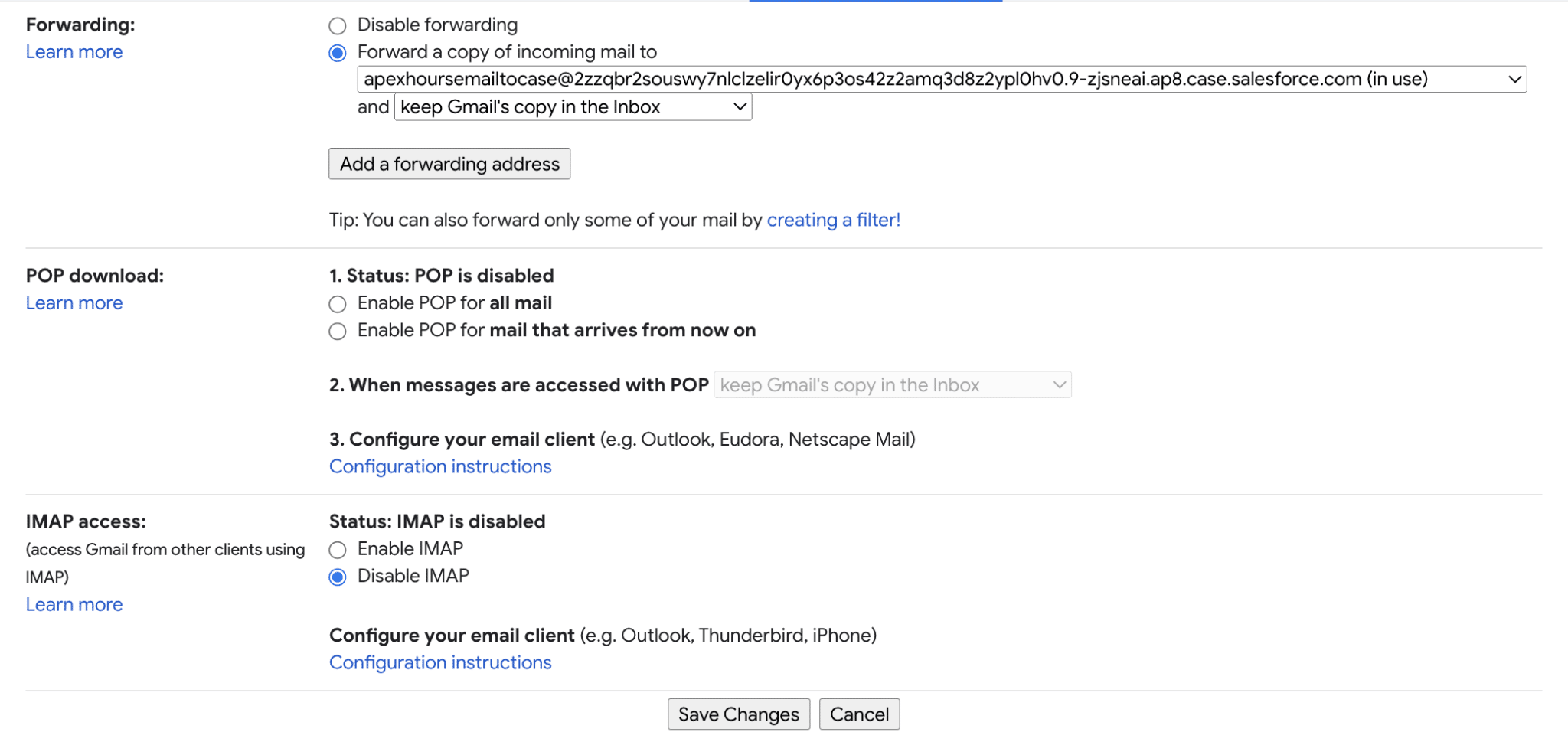Click Save Changes

pyautogui.click(x=737, y=714)
